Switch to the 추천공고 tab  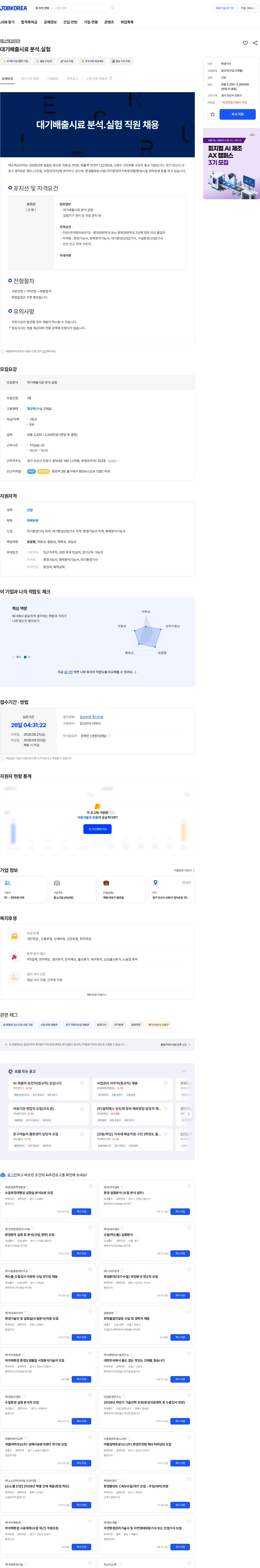[72, 79]
